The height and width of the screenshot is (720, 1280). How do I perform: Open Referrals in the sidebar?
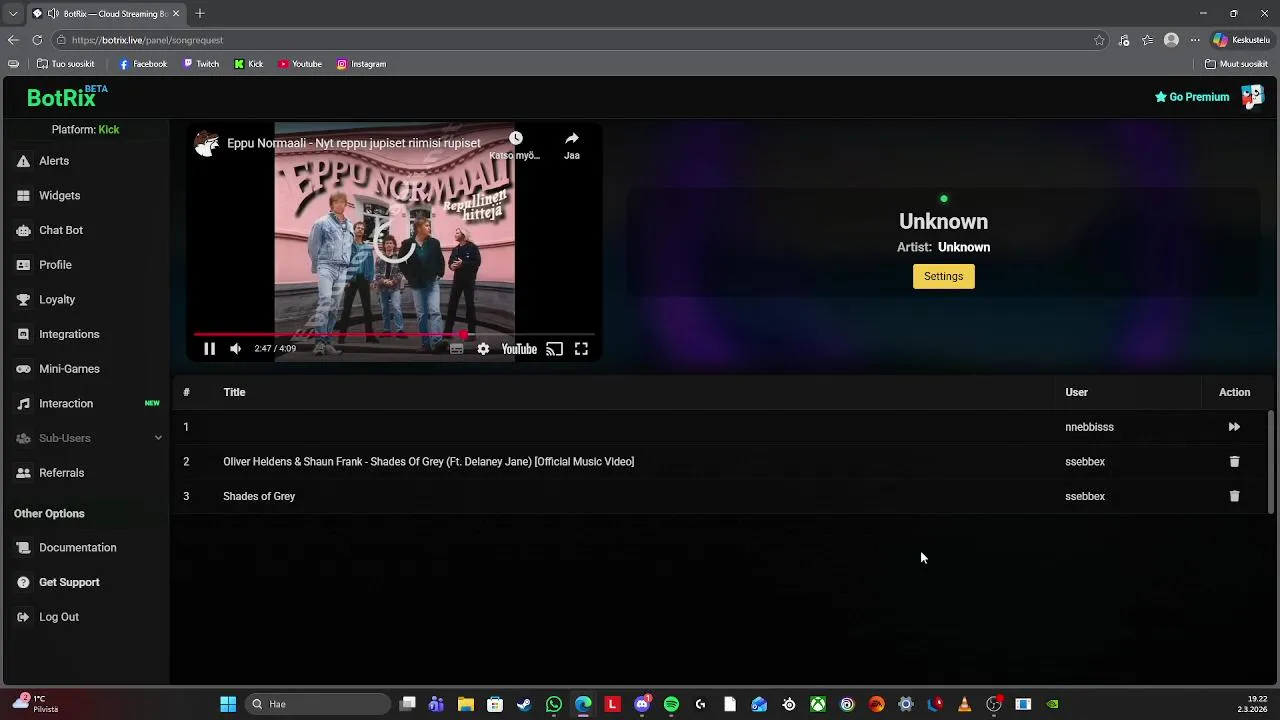61,473
